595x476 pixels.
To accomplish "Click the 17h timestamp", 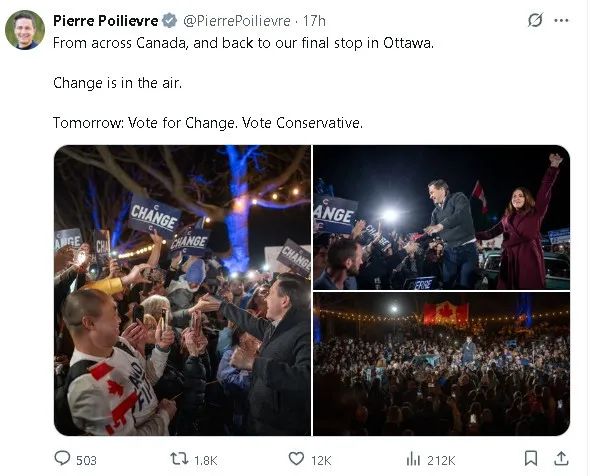I will tap(314, 21).
